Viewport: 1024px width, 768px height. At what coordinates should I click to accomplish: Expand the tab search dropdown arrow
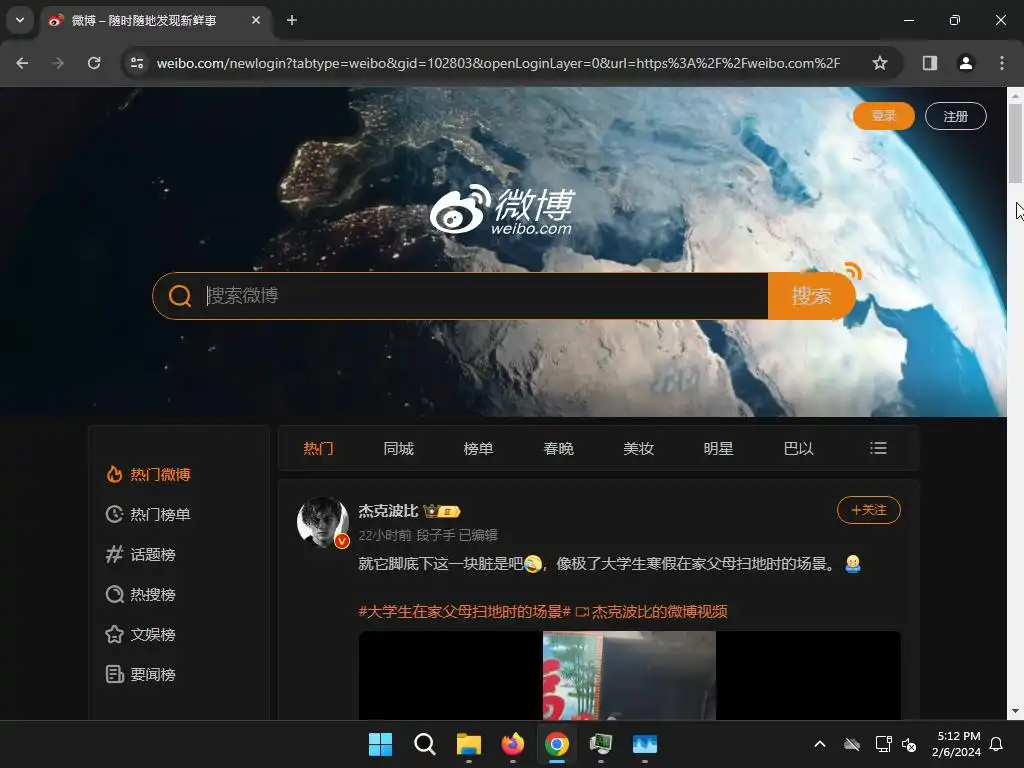coord(20,20)
